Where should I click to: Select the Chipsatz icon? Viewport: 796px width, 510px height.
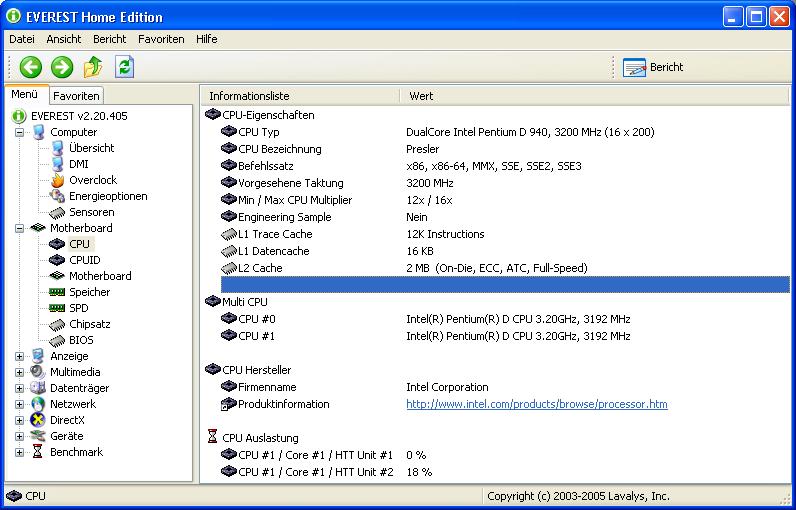(x=57, y=324)
